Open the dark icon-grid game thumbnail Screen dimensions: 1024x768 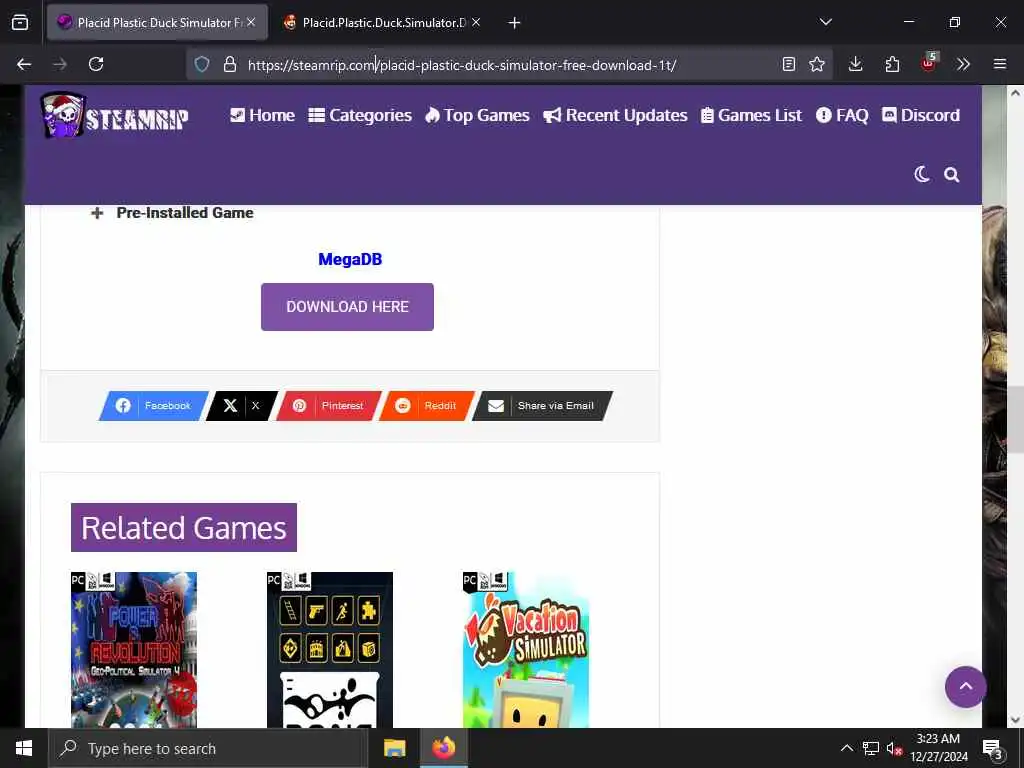(x=330, y=650)
